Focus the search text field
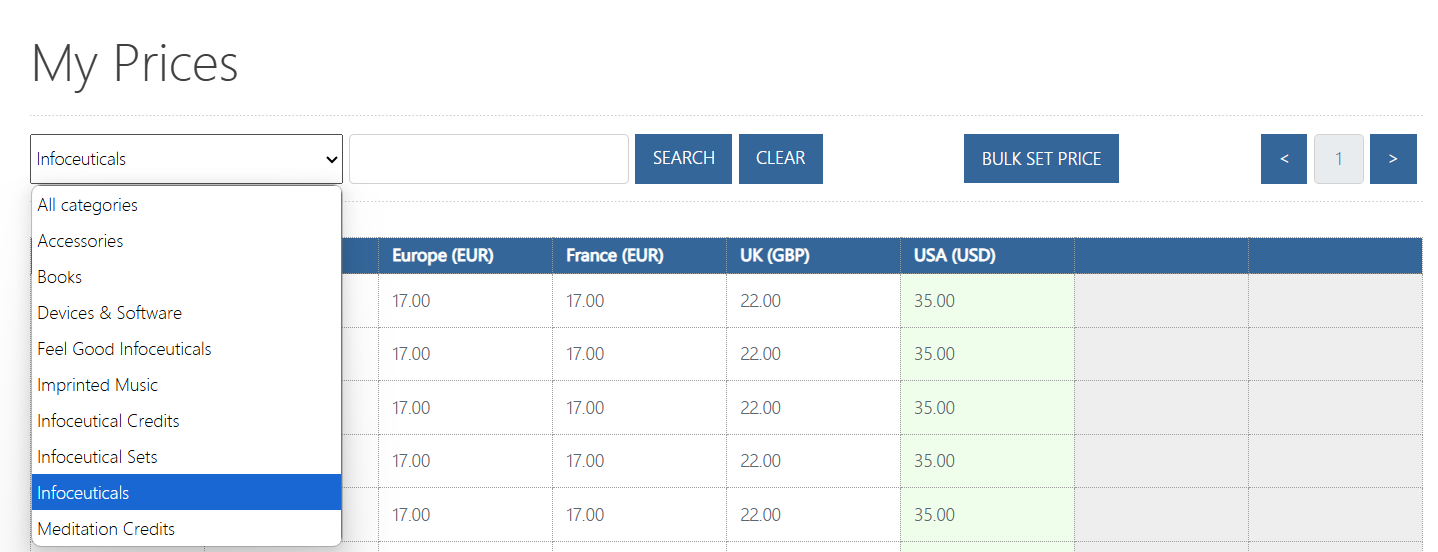 tap(489, 159)
